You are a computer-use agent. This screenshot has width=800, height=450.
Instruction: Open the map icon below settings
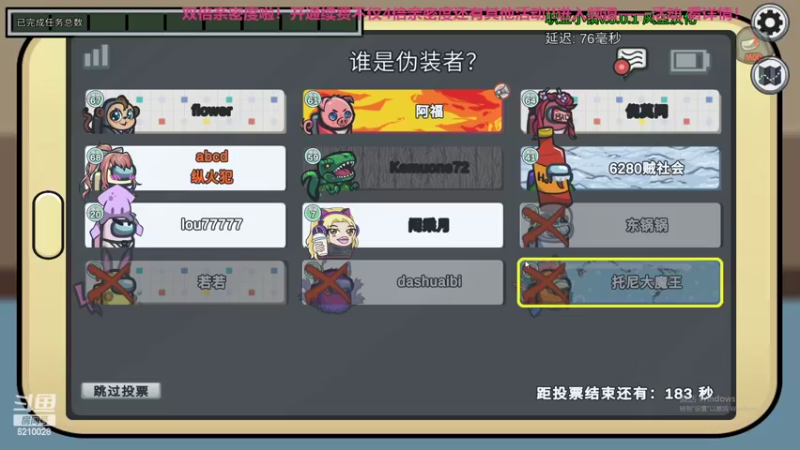(769, 76)
